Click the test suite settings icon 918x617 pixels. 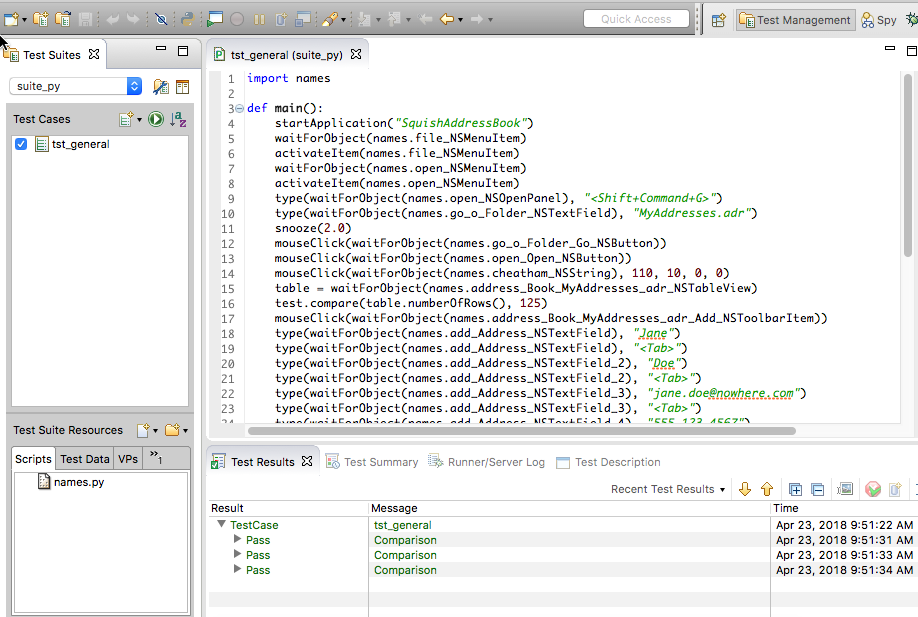click(161, 87)
